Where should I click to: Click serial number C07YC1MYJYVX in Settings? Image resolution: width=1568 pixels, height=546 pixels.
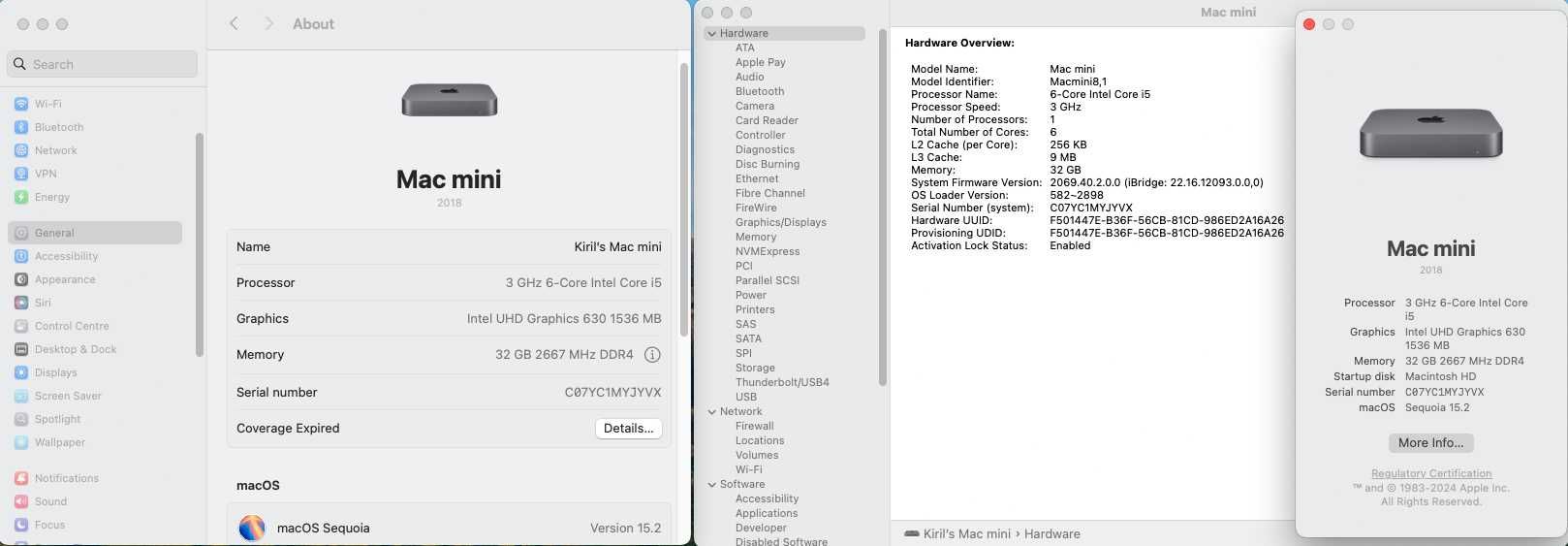pyautogui.click(x=613, y=393)
